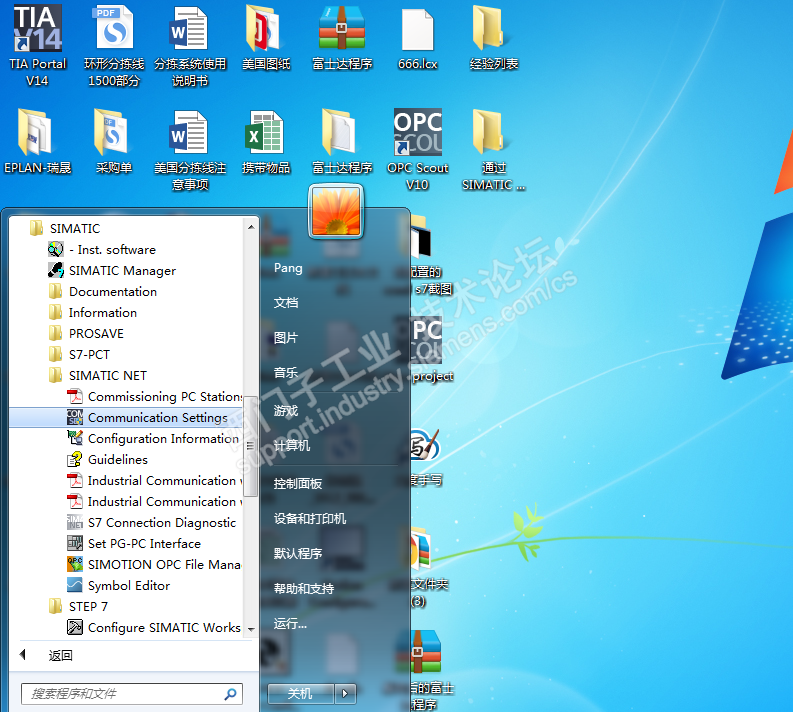Open the 666.lcx file icon
The height and width of the screenshot is (712, 793).
click(x=418, y=38)
